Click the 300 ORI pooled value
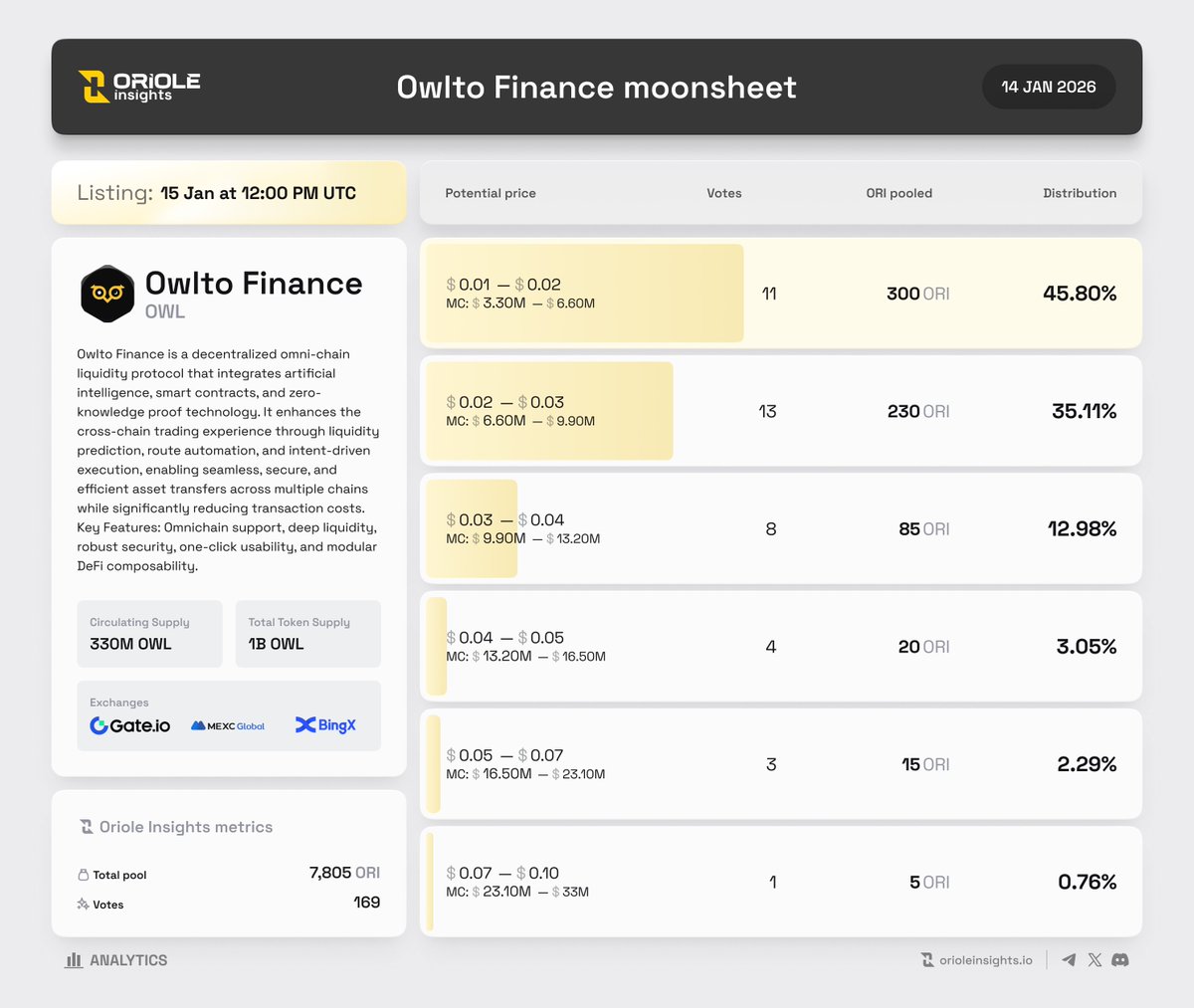This screenshot has width=1194, height=1008. click(x=918, y=294)
